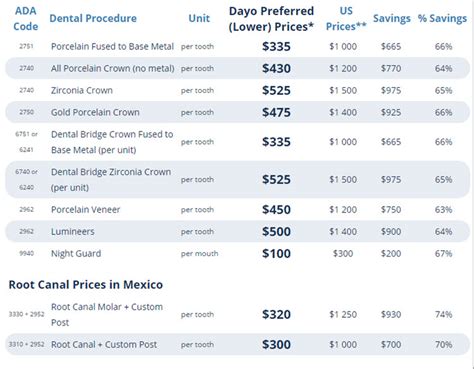474x369 pixels.
Task: Click the Dental Bridge Zirconia Crown row
Action: tap(237, 180)
